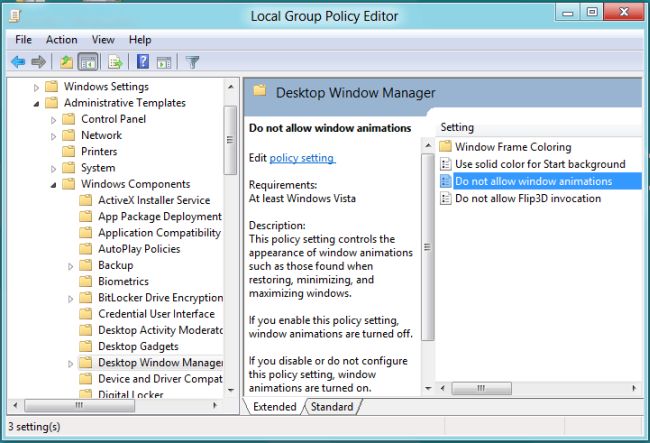Click Do not allow Flip3D policy icon

coord(446,199)
